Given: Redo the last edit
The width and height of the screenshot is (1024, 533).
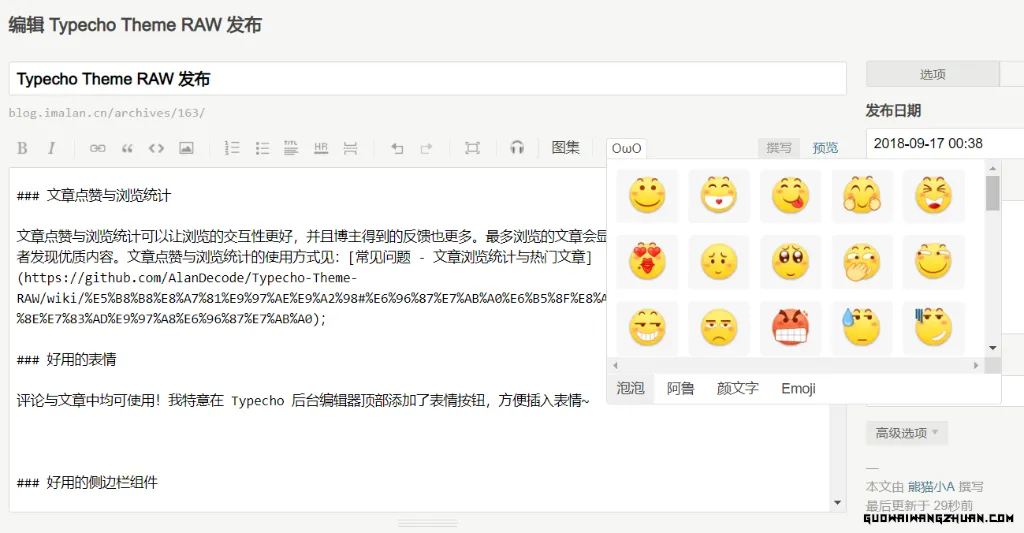Looking at the screenshot, I should (426, 148).
